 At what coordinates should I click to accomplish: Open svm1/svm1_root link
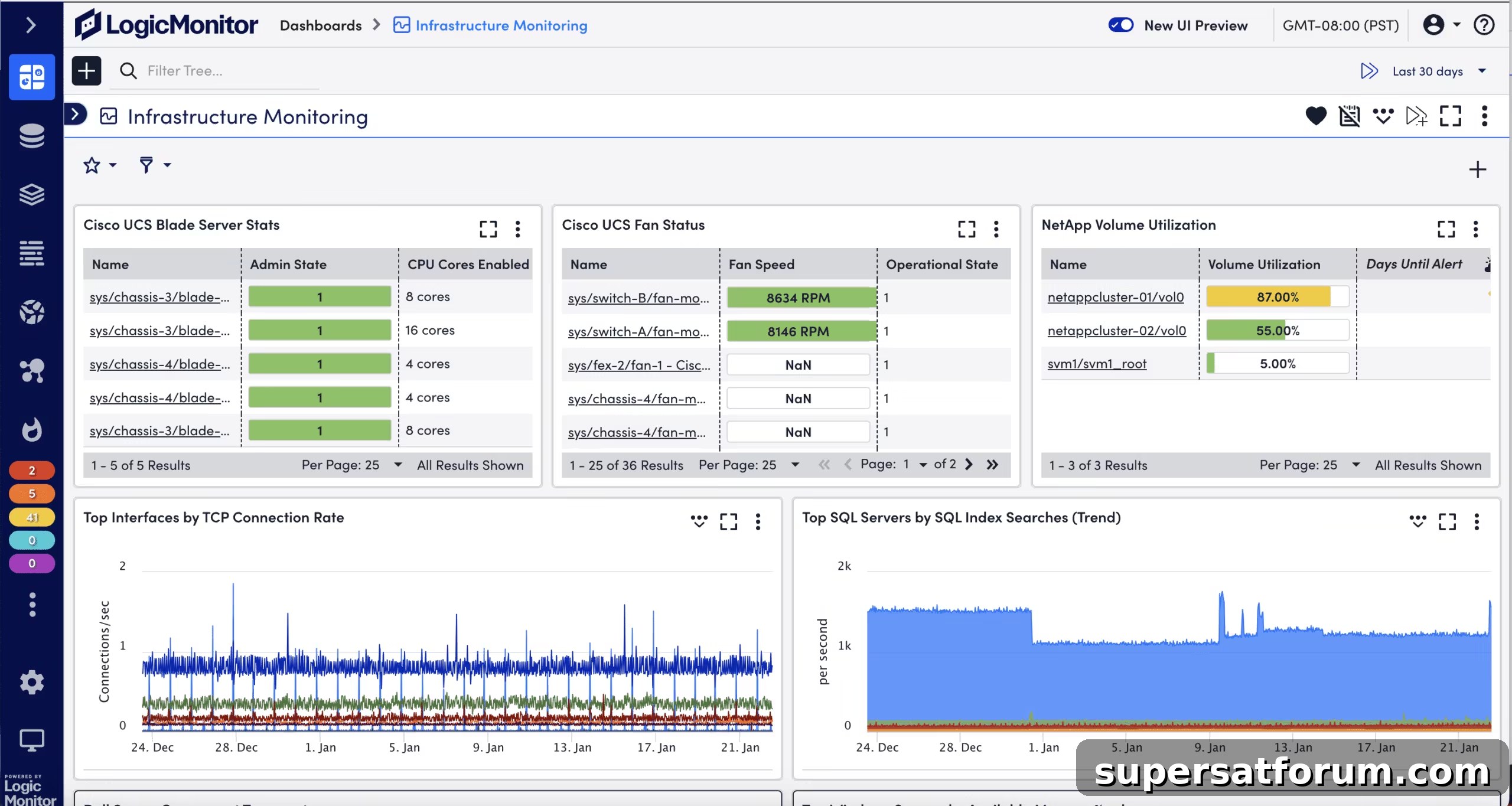pyautogui.click(x=1097, y=364)
